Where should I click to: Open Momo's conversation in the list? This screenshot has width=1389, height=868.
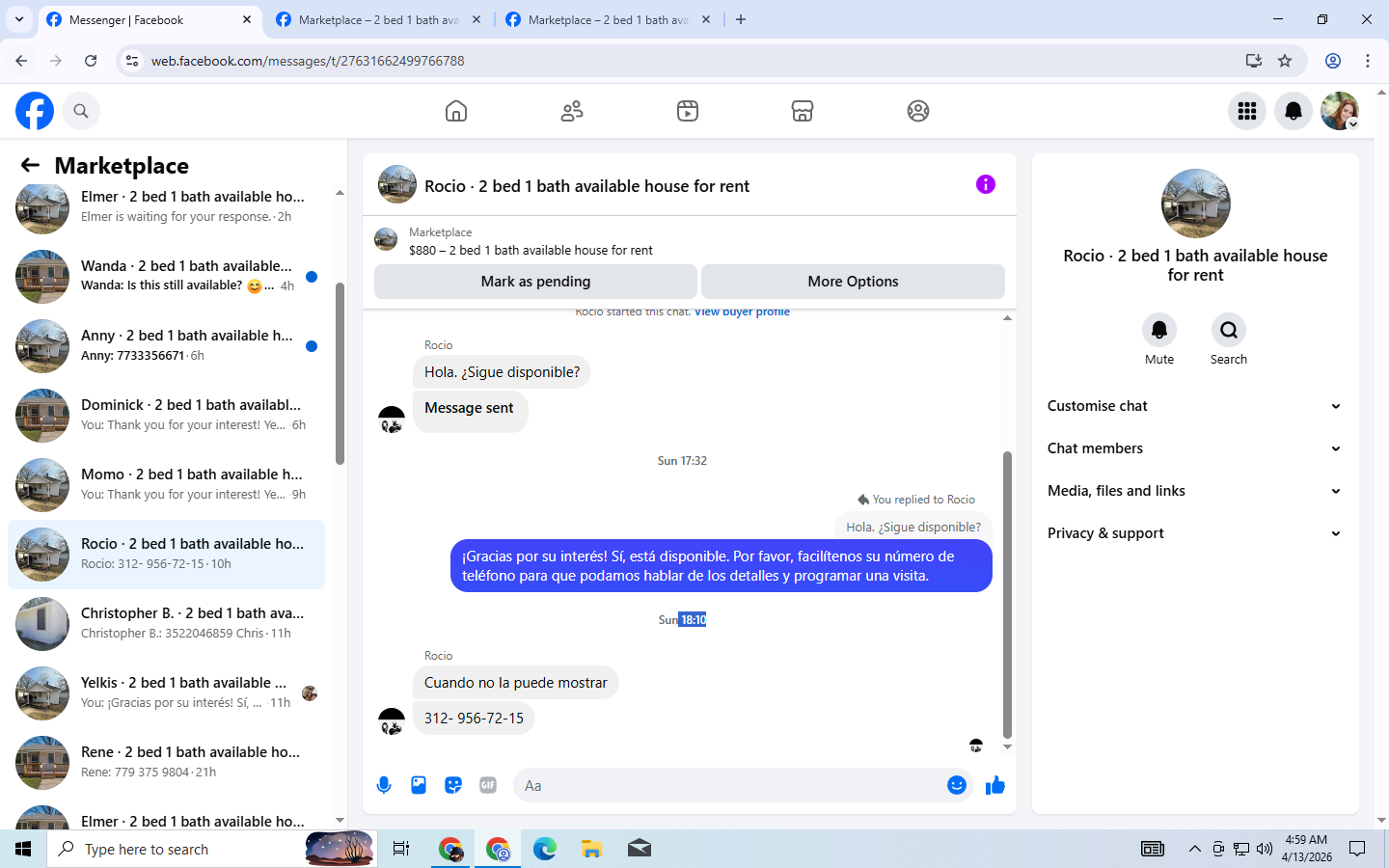click(x=166, y=485)
